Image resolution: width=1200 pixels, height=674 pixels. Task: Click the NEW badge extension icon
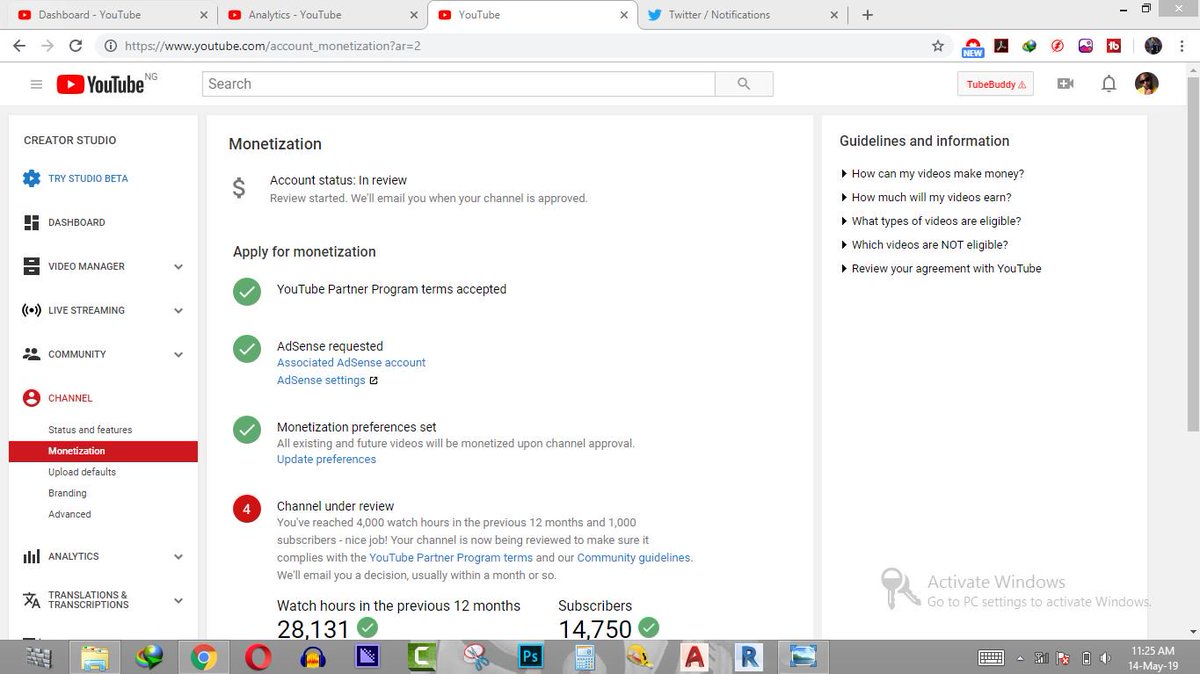click(972, 47)
